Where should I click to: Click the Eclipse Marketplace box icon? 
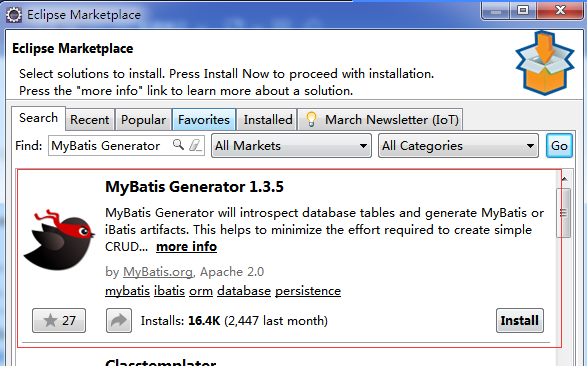click(545, 63)
